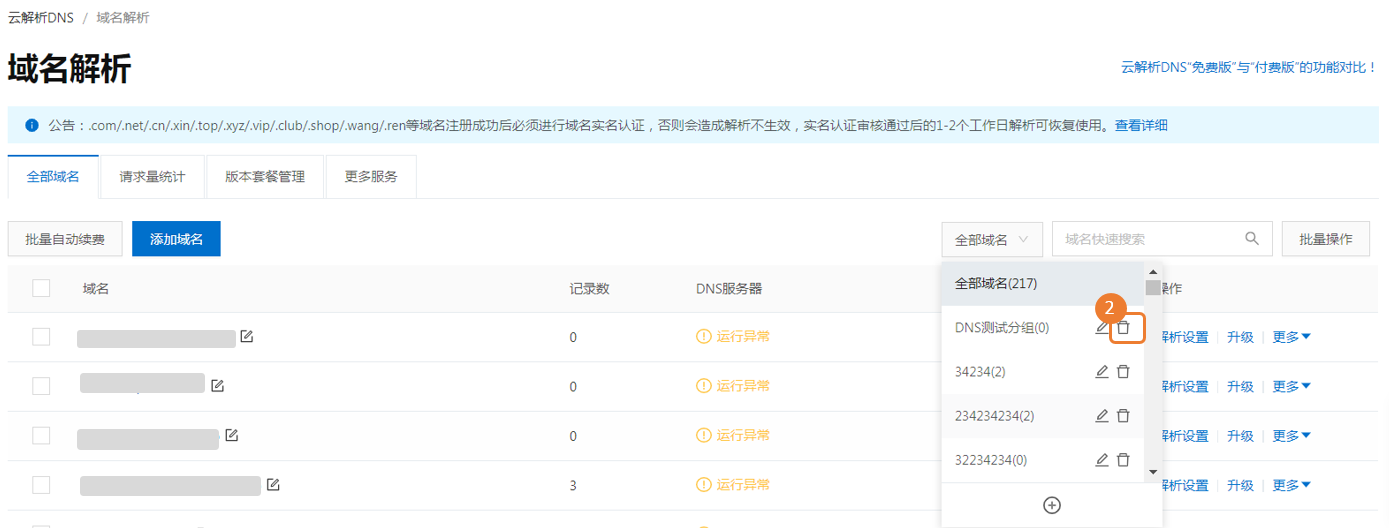
Task: Click warning icon in record-count 3 row
Action: pos(704,484)
